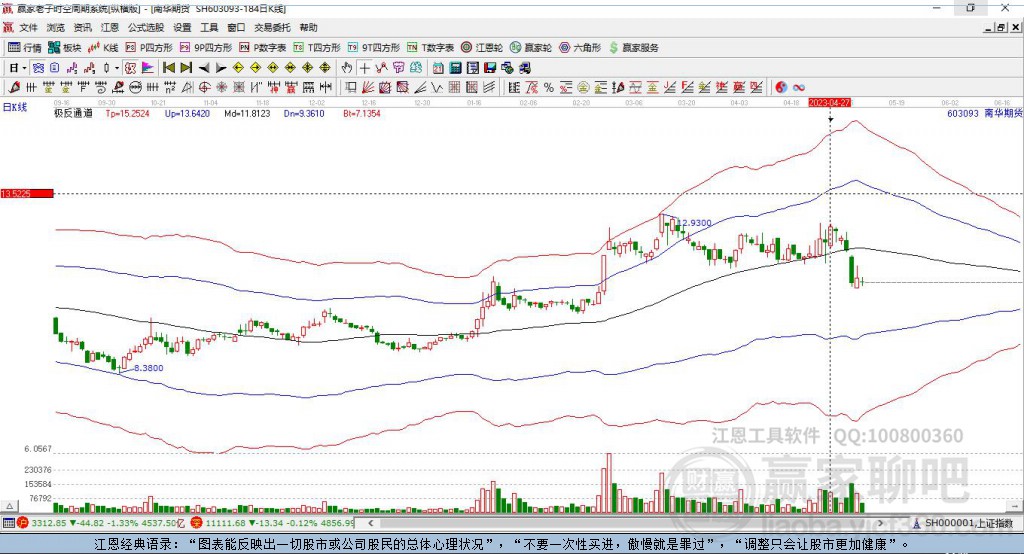Open the P四方形 tool
The height and width of the screenshot is (554, 1024).
pos(149,48)
